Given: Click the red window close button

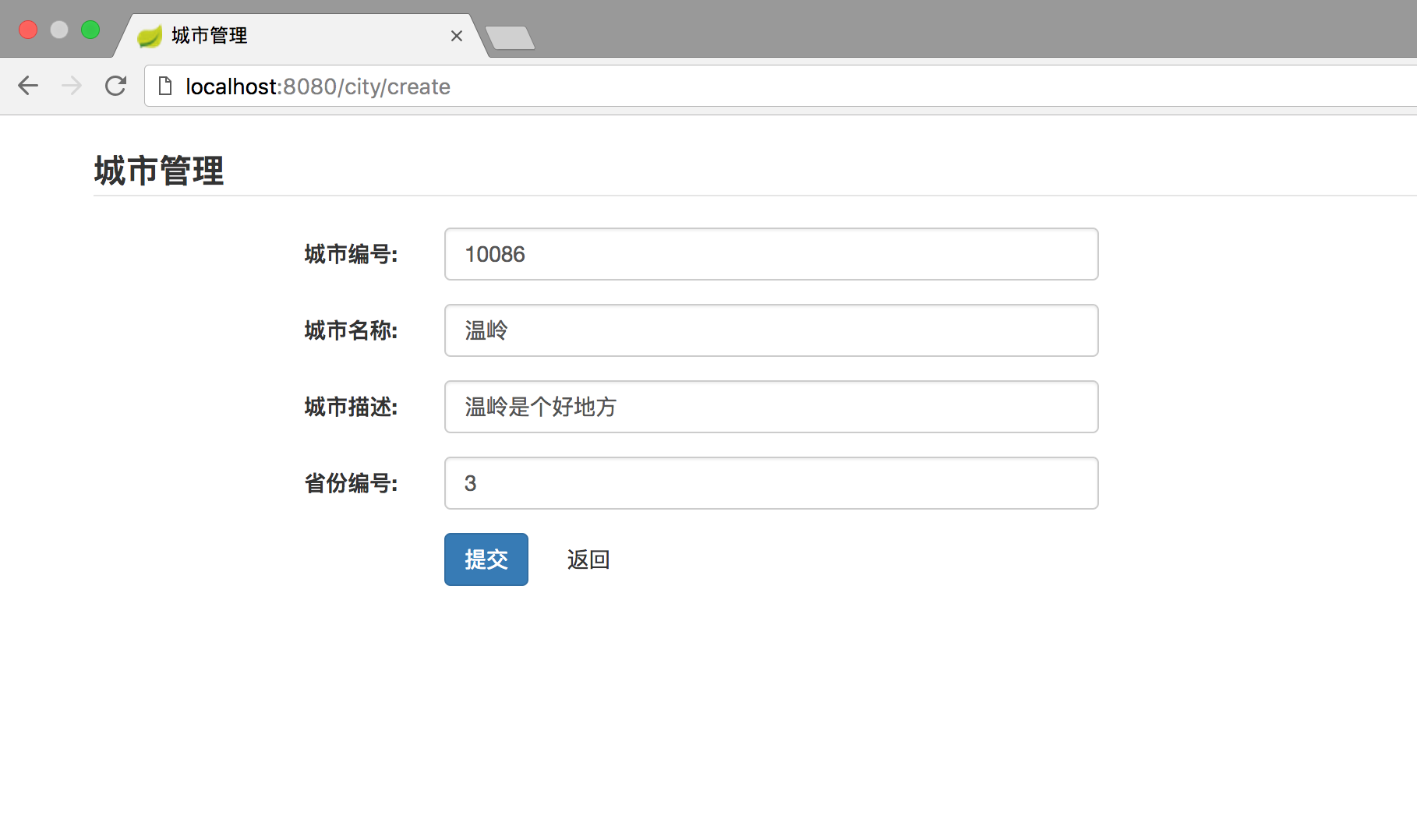Looking at the screenshot, I should click(x=28, y=30).
